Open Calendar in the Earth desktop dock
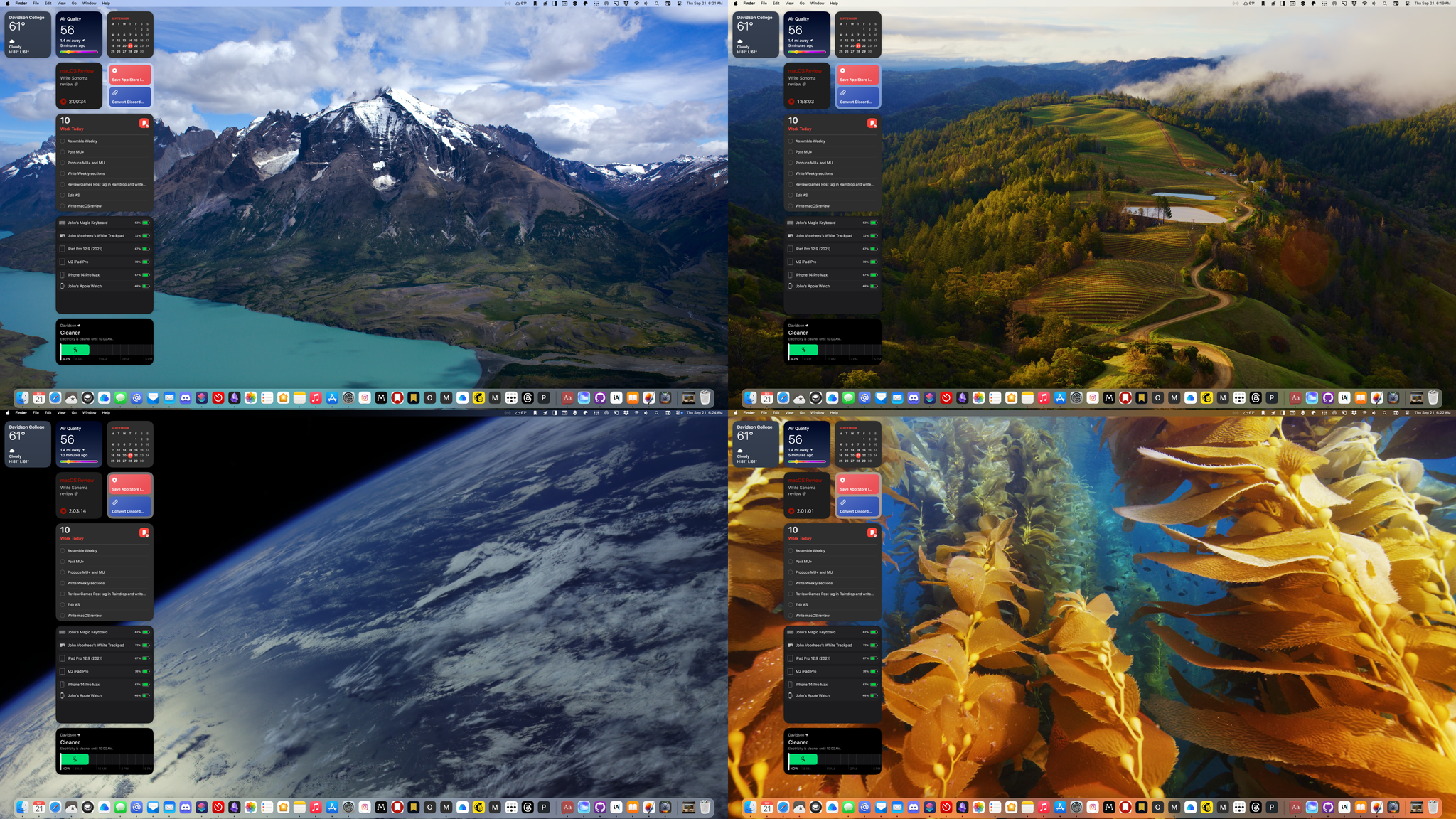The width and height of the screenshot is (1456, 819). (39, 808)
